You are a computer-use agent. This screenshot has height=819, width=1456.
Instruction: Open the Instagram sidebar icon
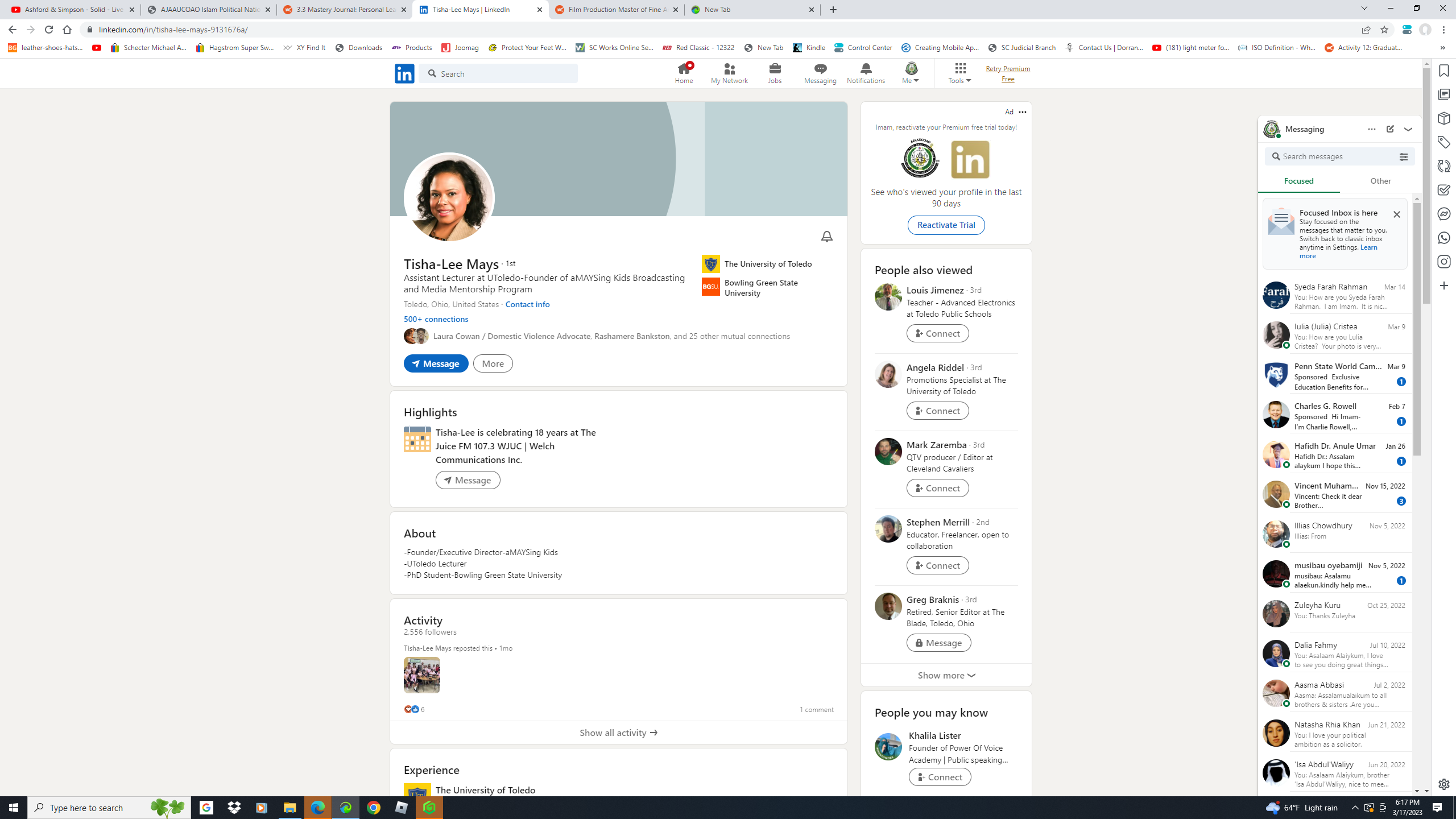click(1443, 262)
